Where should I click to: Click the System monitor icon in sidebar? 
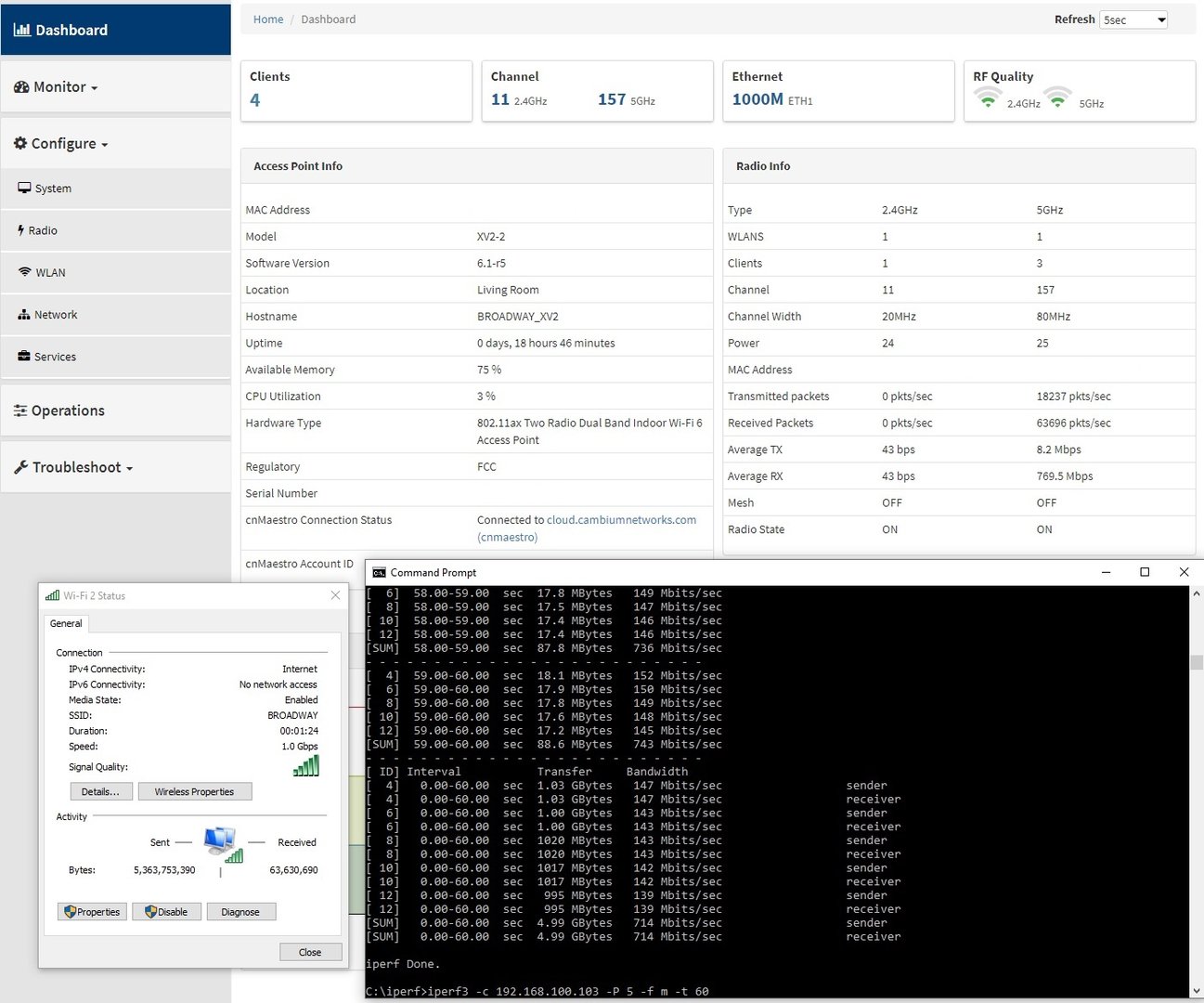[24, 188]
